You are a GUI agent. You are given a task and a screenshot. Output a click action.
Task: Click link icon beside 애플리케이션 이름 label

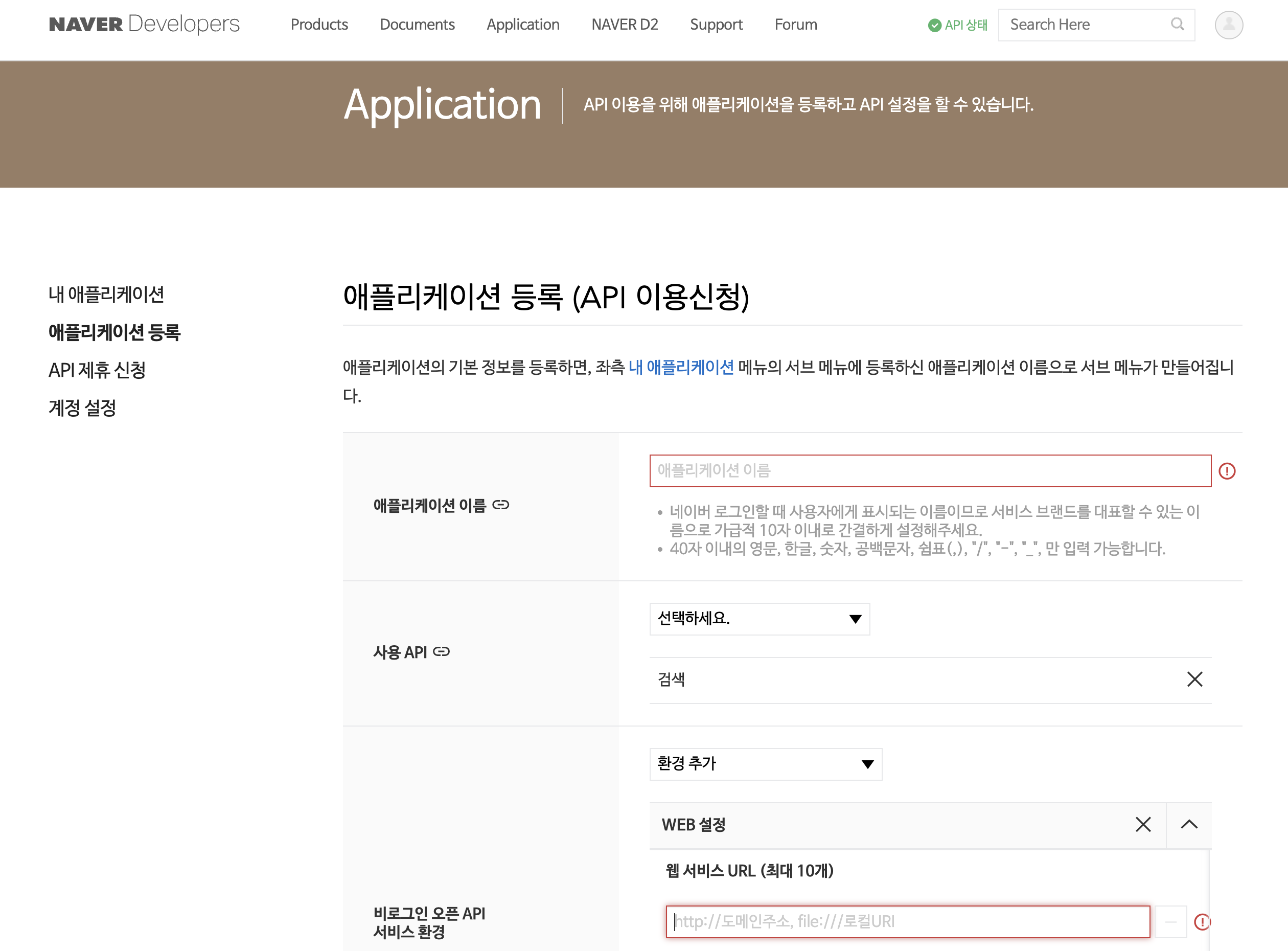pos(501,505)
